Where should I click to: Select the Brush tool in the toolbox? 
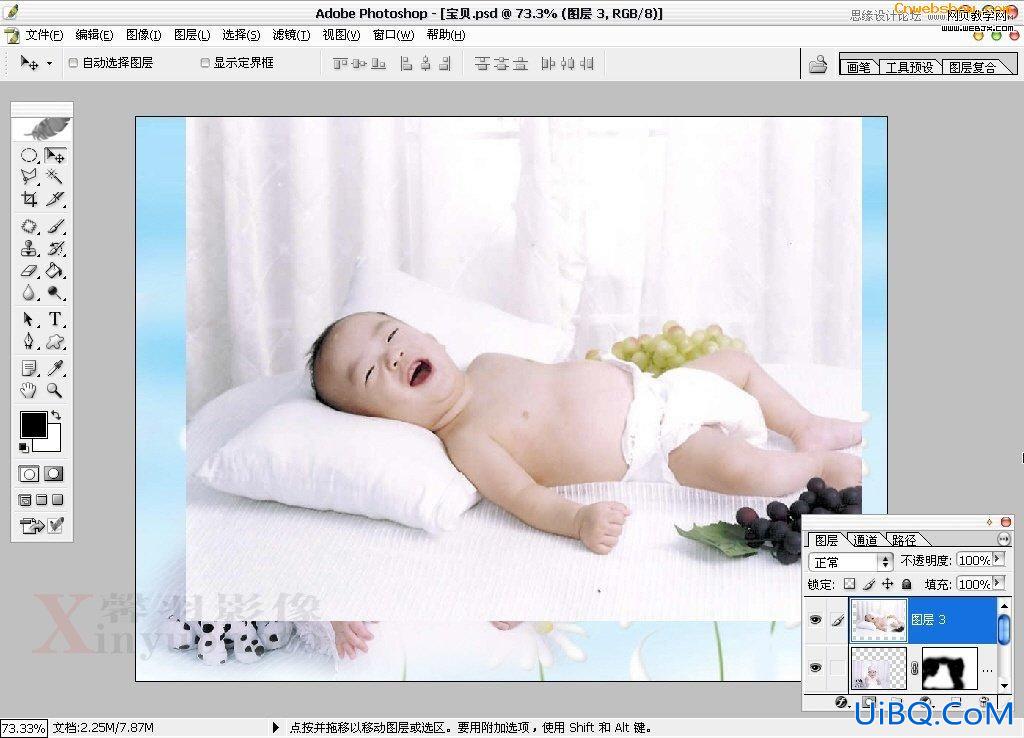[x=55, y=227]
